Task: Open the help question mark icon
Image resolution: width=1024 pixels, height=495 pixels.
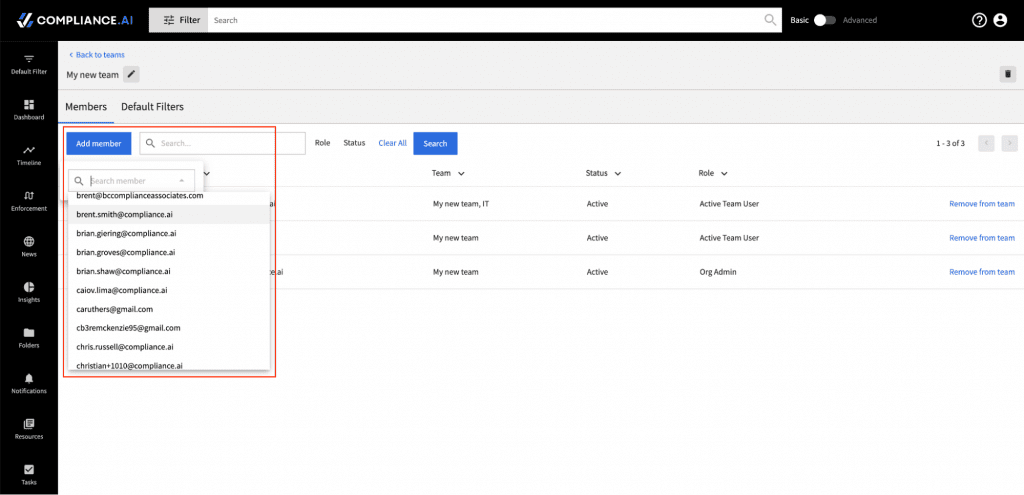Action: pyautogui.click(x=979, y=20)
